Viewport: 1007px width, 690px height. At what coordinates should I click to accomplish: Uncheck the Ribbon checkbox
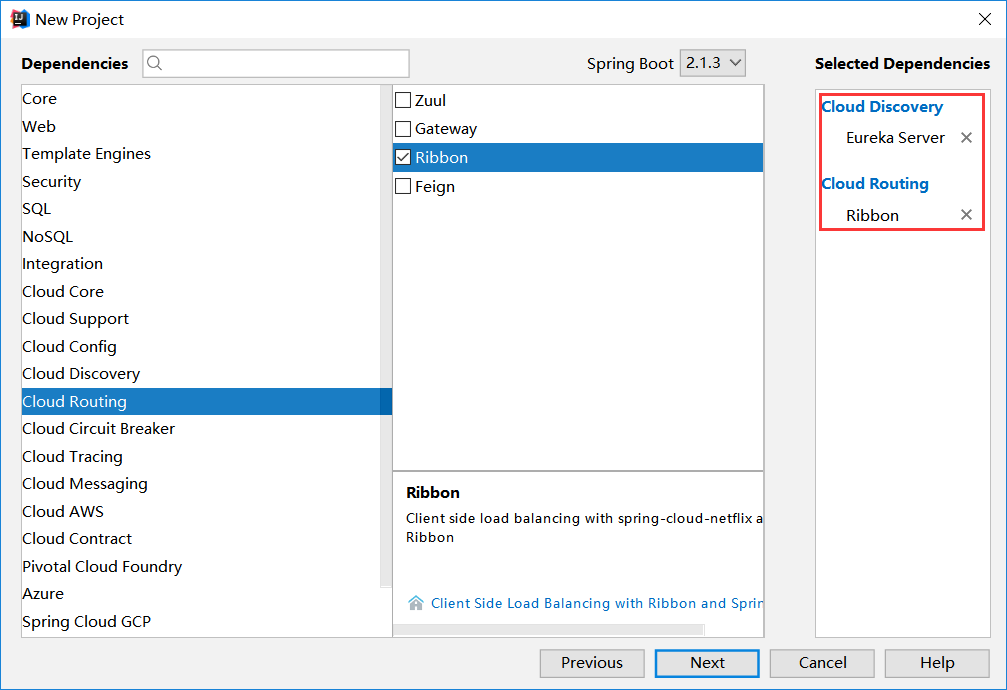pos(403,157)
